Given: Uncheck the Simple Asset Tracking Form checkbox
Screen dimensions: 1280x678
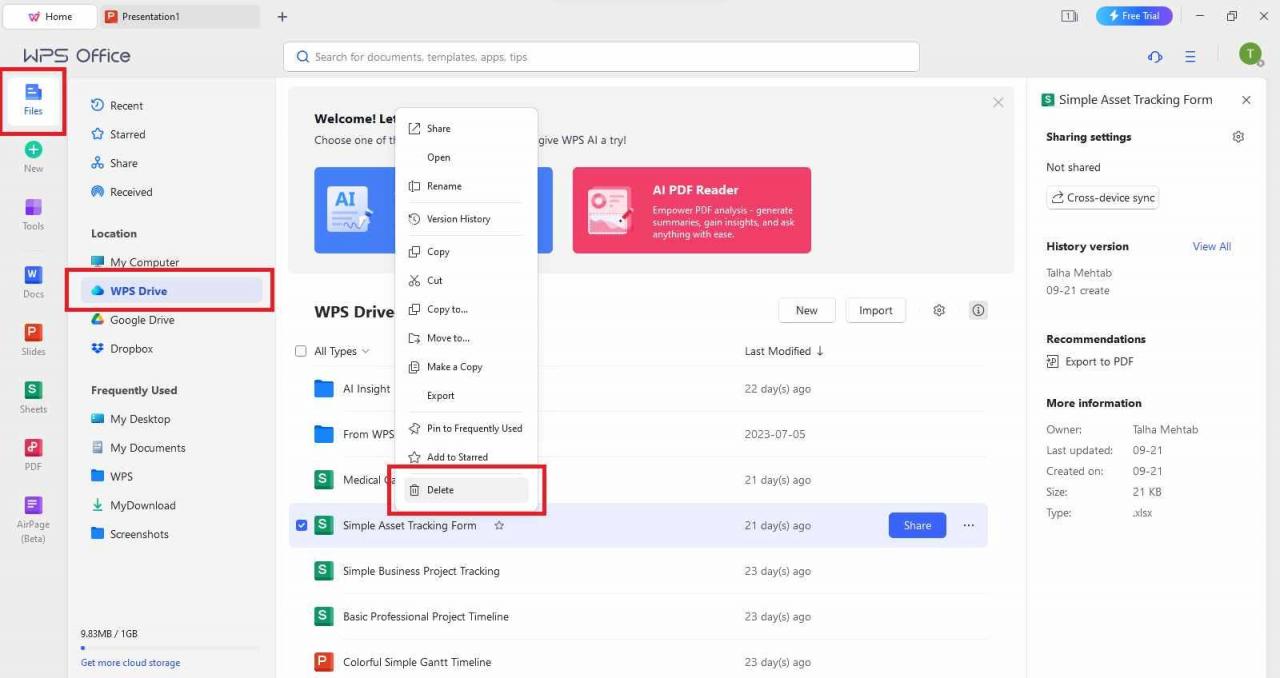Looking at the screenshot, I should (301, 525).
